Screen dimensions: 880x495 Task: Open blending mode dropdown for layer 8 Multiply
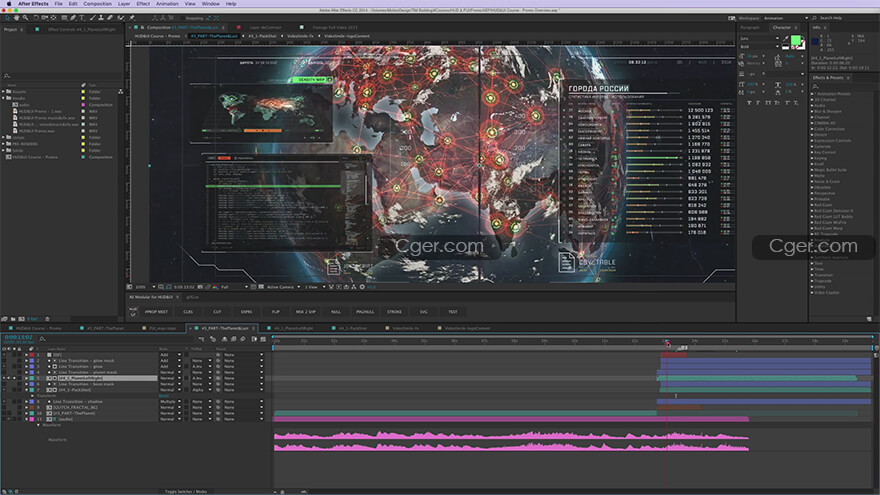tap(171, 401)
